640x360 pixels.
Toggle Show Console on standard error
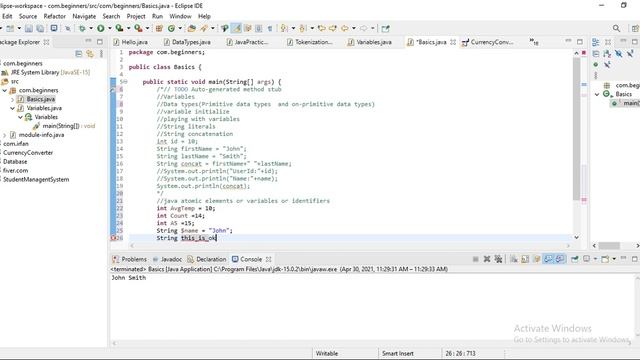coord(560,259)
